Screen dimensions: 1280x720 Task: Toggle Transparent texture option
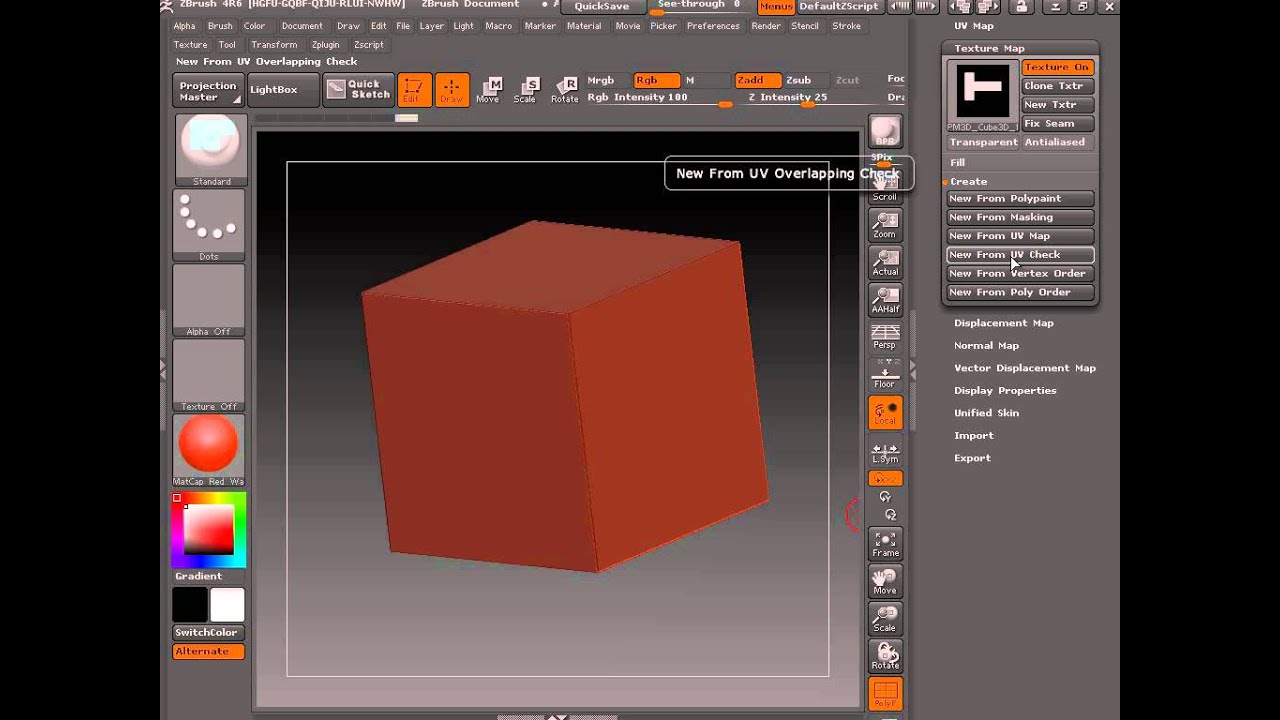point(983,142)
